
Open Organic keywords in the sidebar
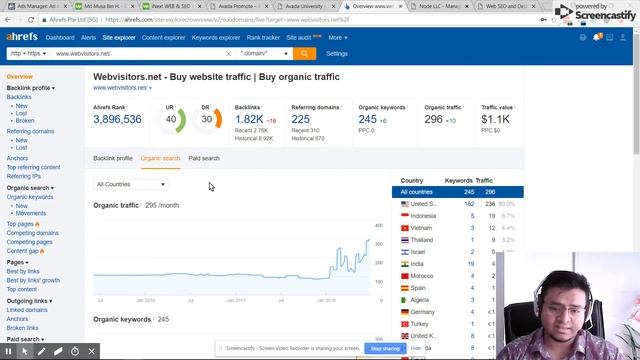(x=30, y=197)
